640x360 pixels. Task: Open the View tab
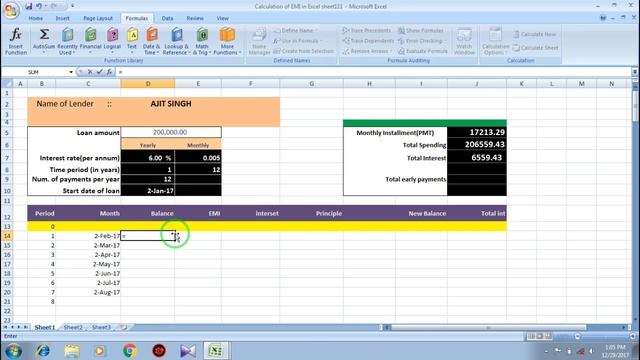click(x=223, y=18)
